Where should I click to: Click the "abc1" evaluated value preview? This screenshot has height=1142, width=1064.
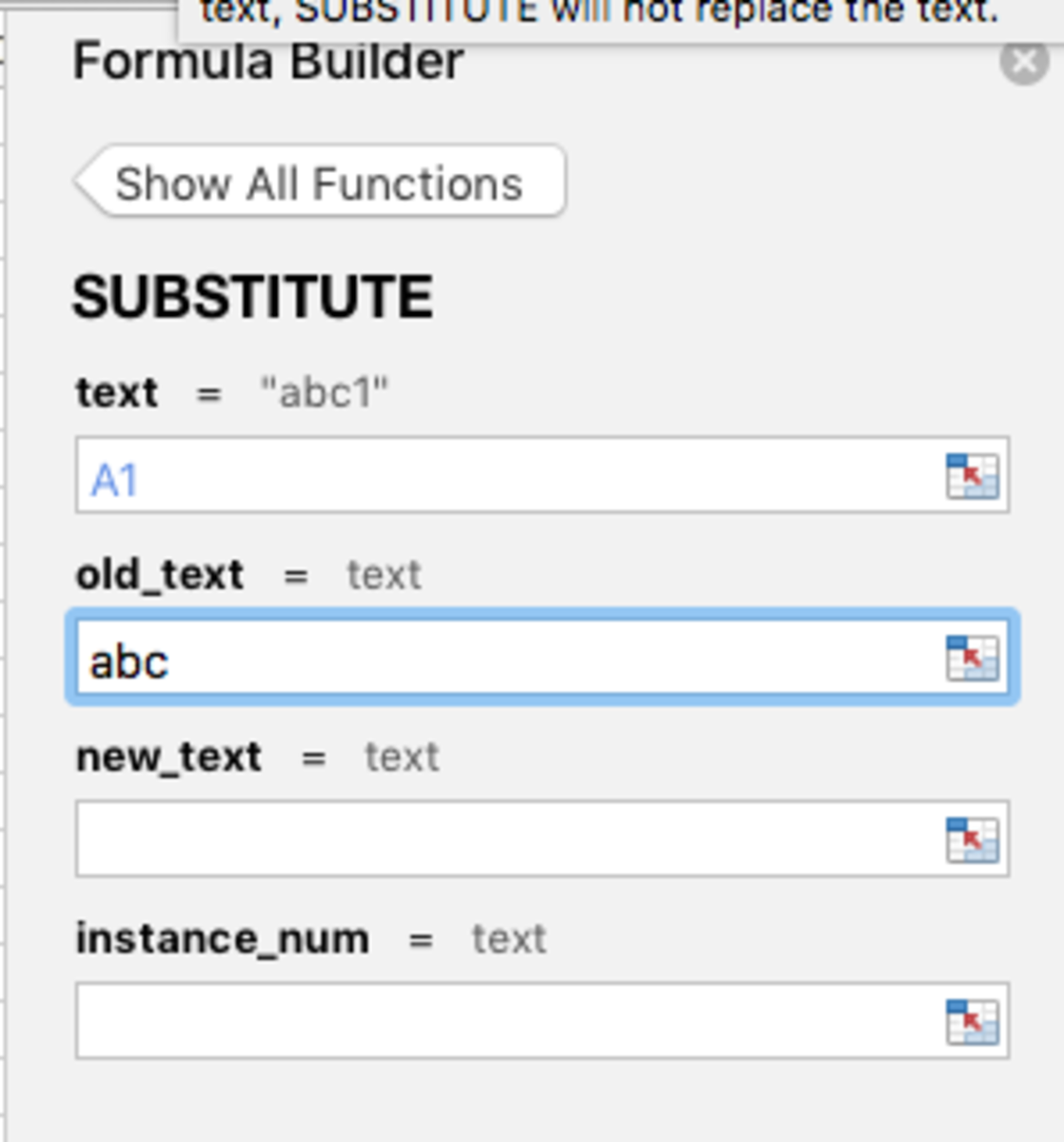tap(325, 392)
